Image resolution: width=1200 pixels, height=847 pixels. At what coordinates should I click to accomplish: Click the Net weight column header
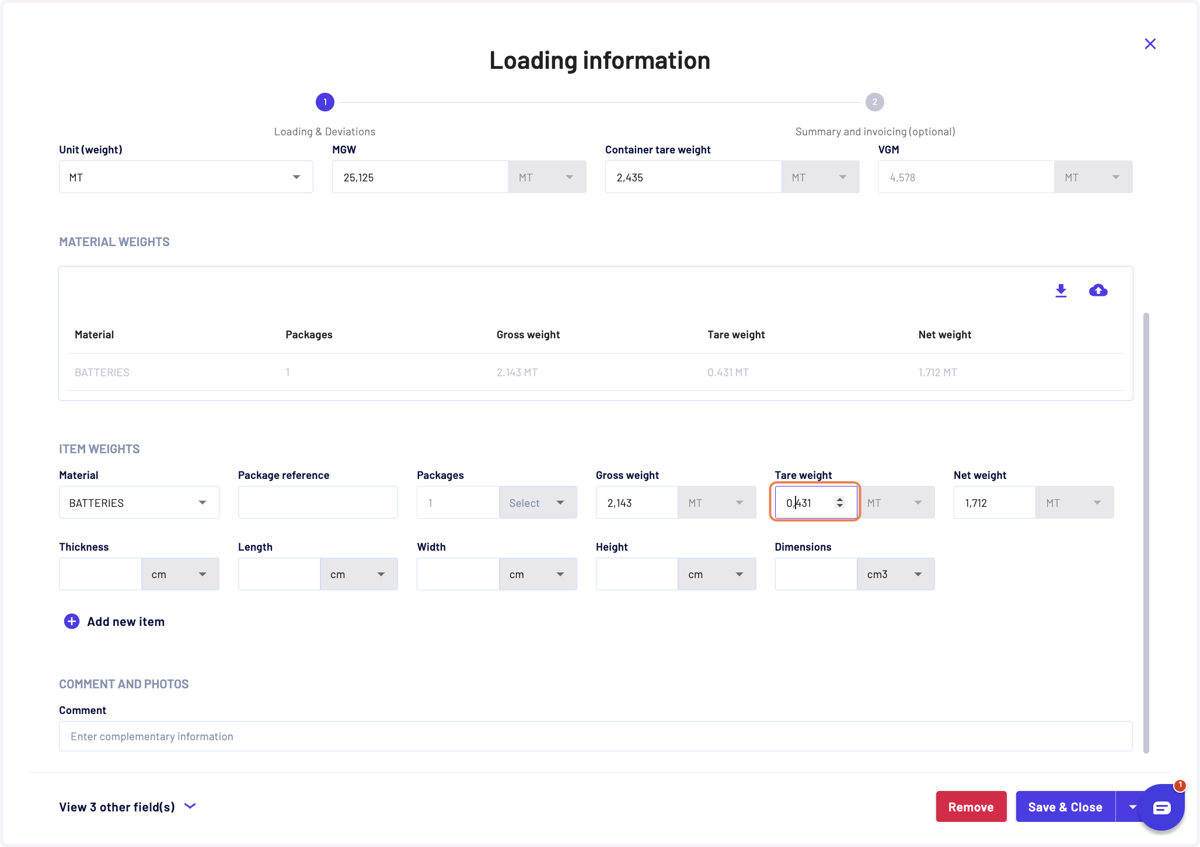click(945, 335)
